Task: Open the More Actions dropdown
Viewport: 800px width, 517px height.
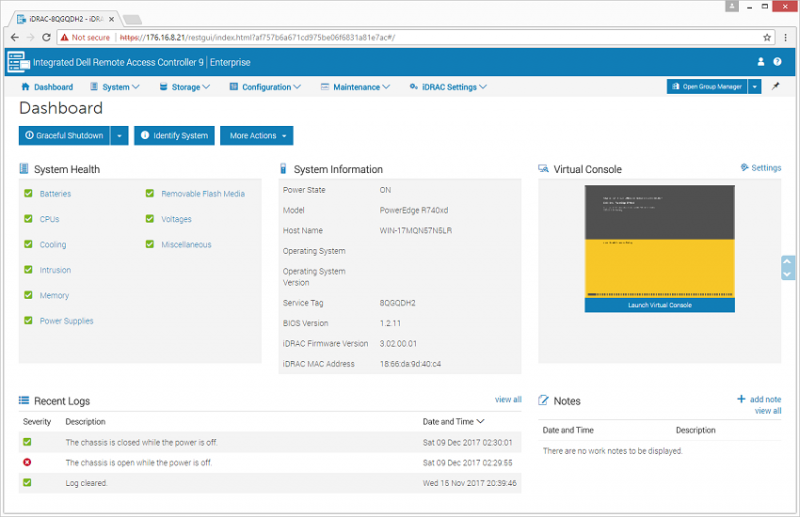Action: click(x=257, y=136)
